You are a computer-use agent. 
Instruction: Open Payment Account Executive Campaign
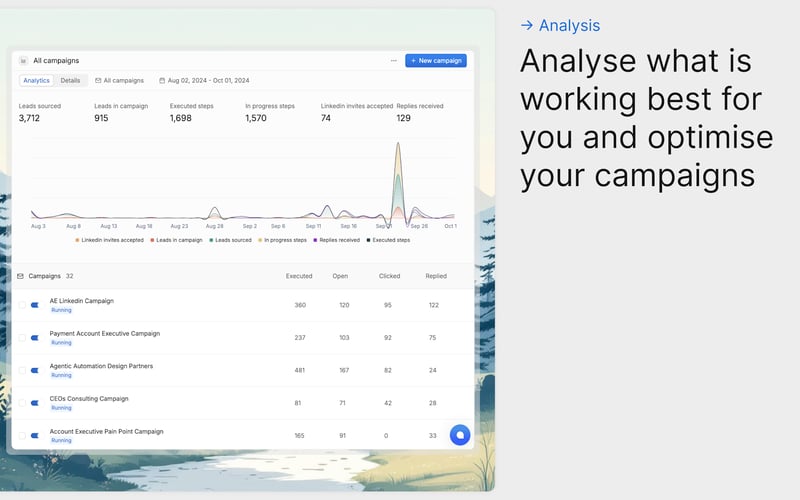click(105, 334)
